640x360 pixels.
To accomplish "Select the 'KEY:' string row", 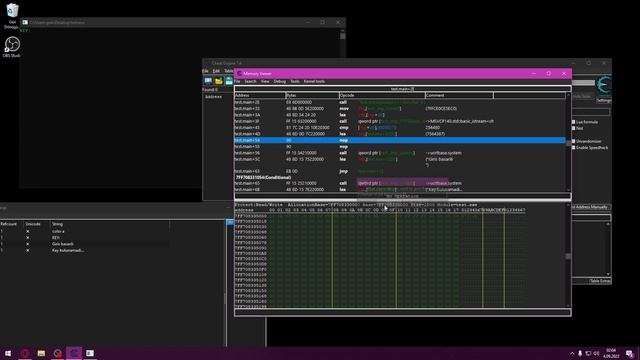I will (x=84, y=238).
